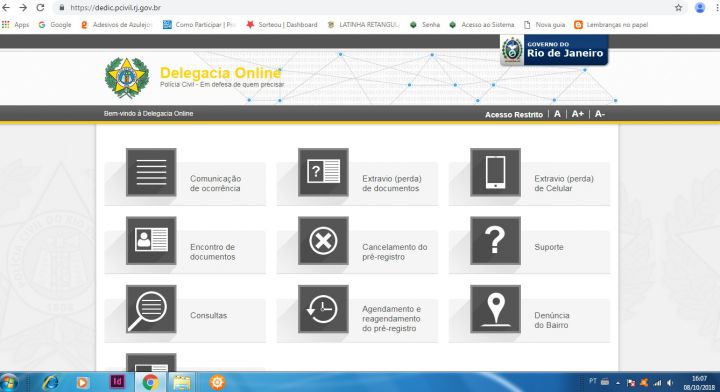Viewport: 720px width, 392px height.
Task: Open the Apps bookmarks shortcut
Action: pos(16,25)
